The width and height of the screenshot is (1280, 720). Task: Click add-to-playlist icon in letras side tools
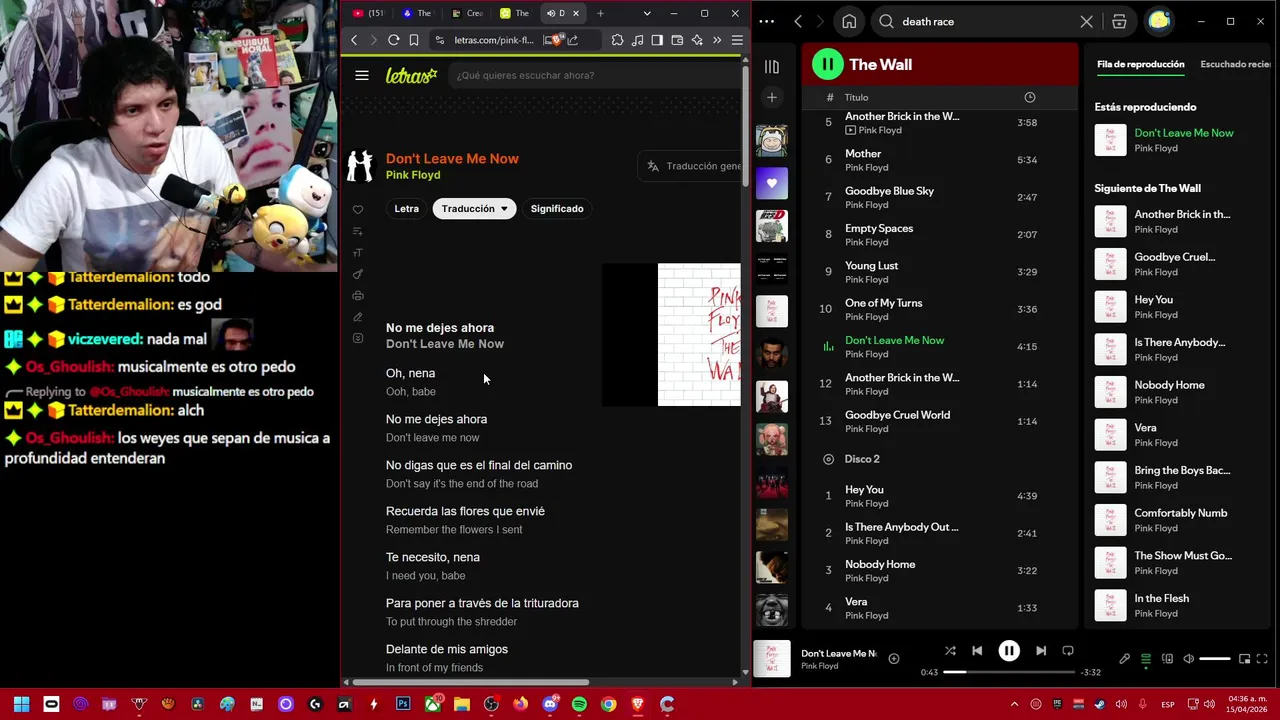click(x=358, y=231)
